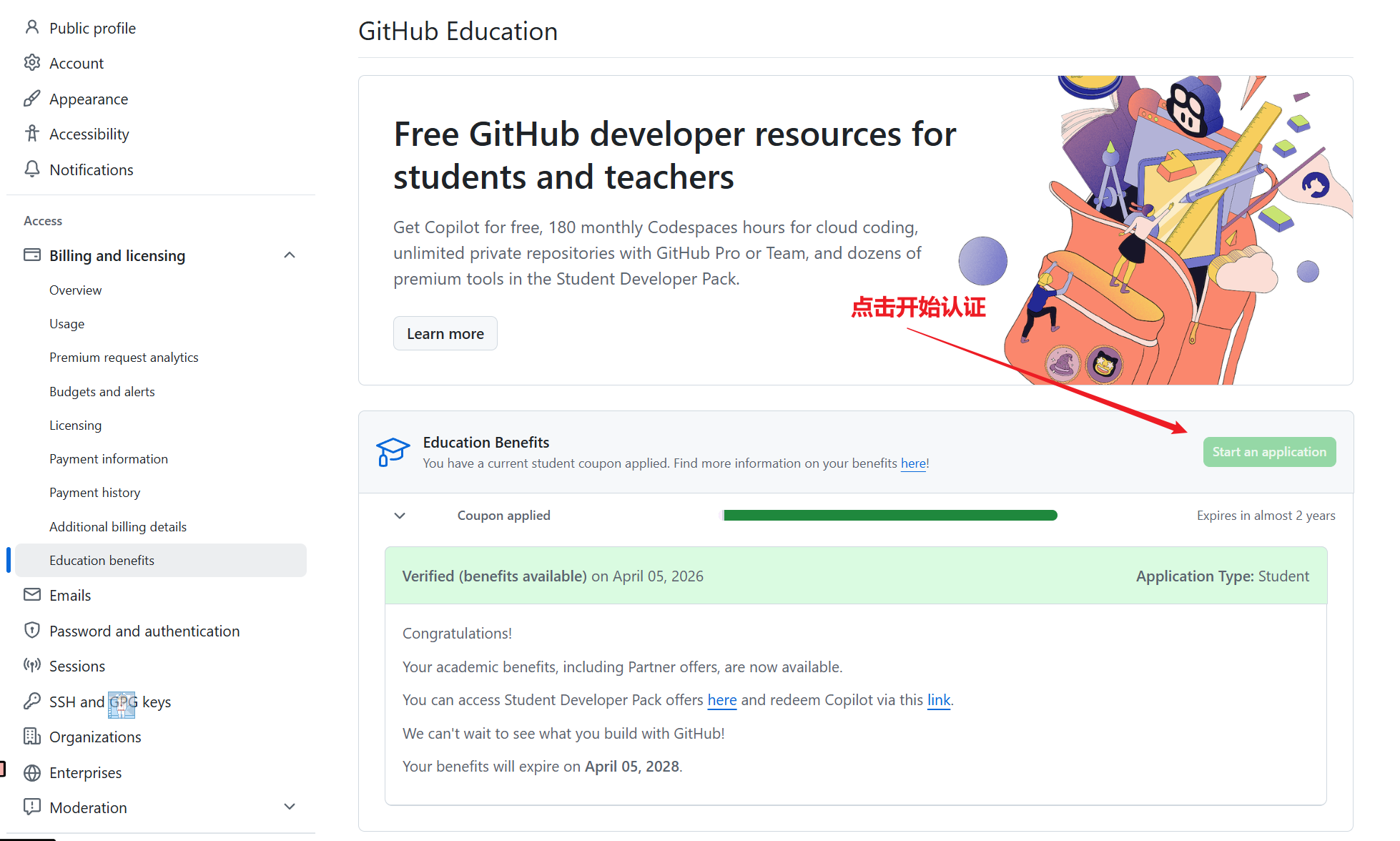Click the SSH and GPG keys icon
The height and width of the screenshot is (841, 1400).
click(x=31, y=702)
